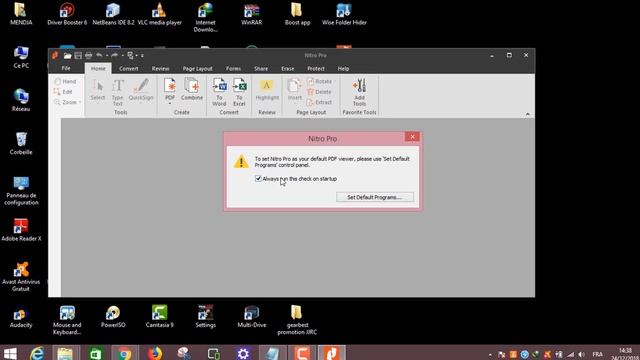Switch to the Review tab
The height and width of the screenshot is (360, 640).
coord(160,69)
